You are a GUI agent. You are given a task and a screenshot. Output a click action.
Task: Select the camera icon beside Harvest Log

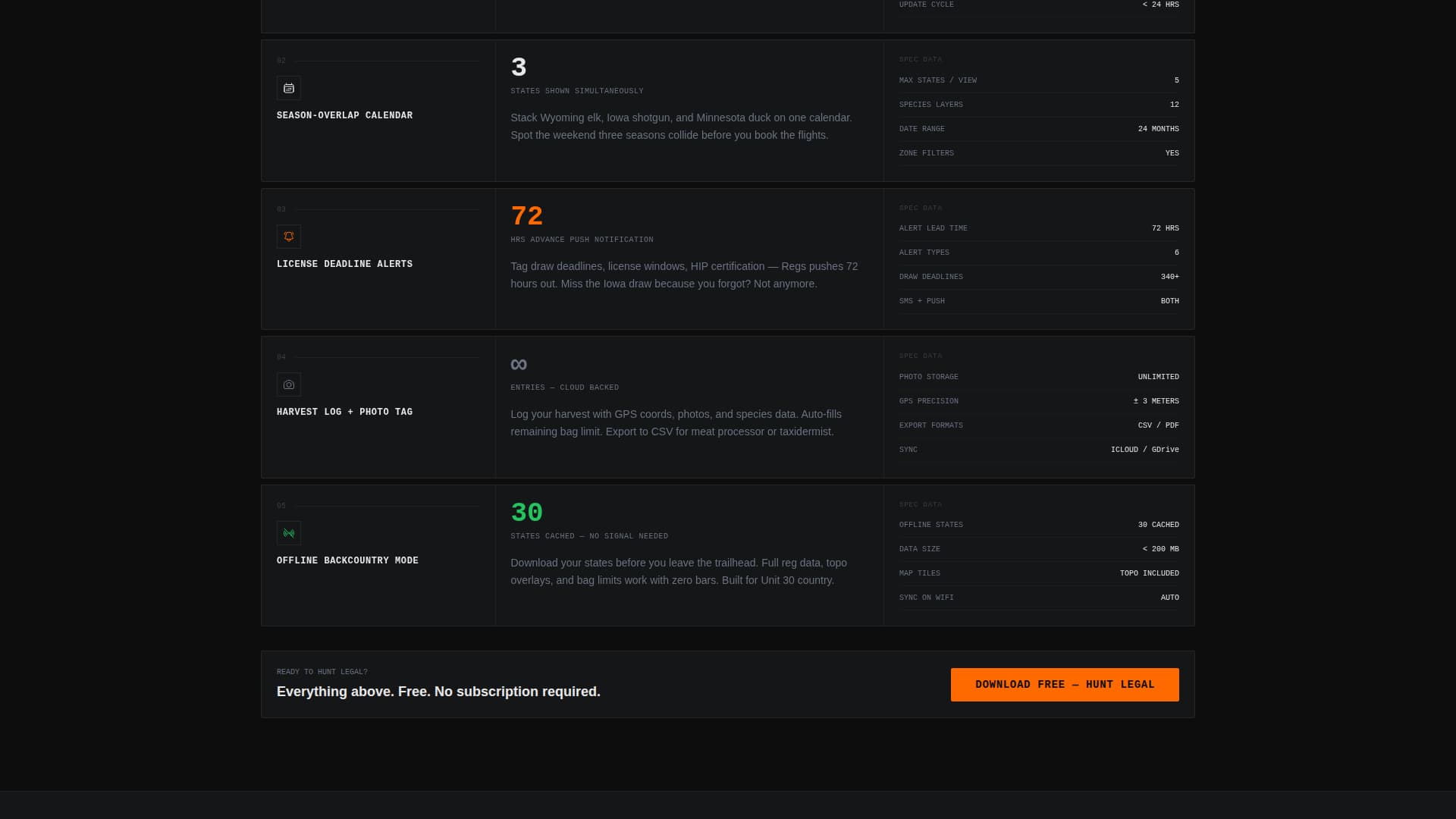coord(289,384)
